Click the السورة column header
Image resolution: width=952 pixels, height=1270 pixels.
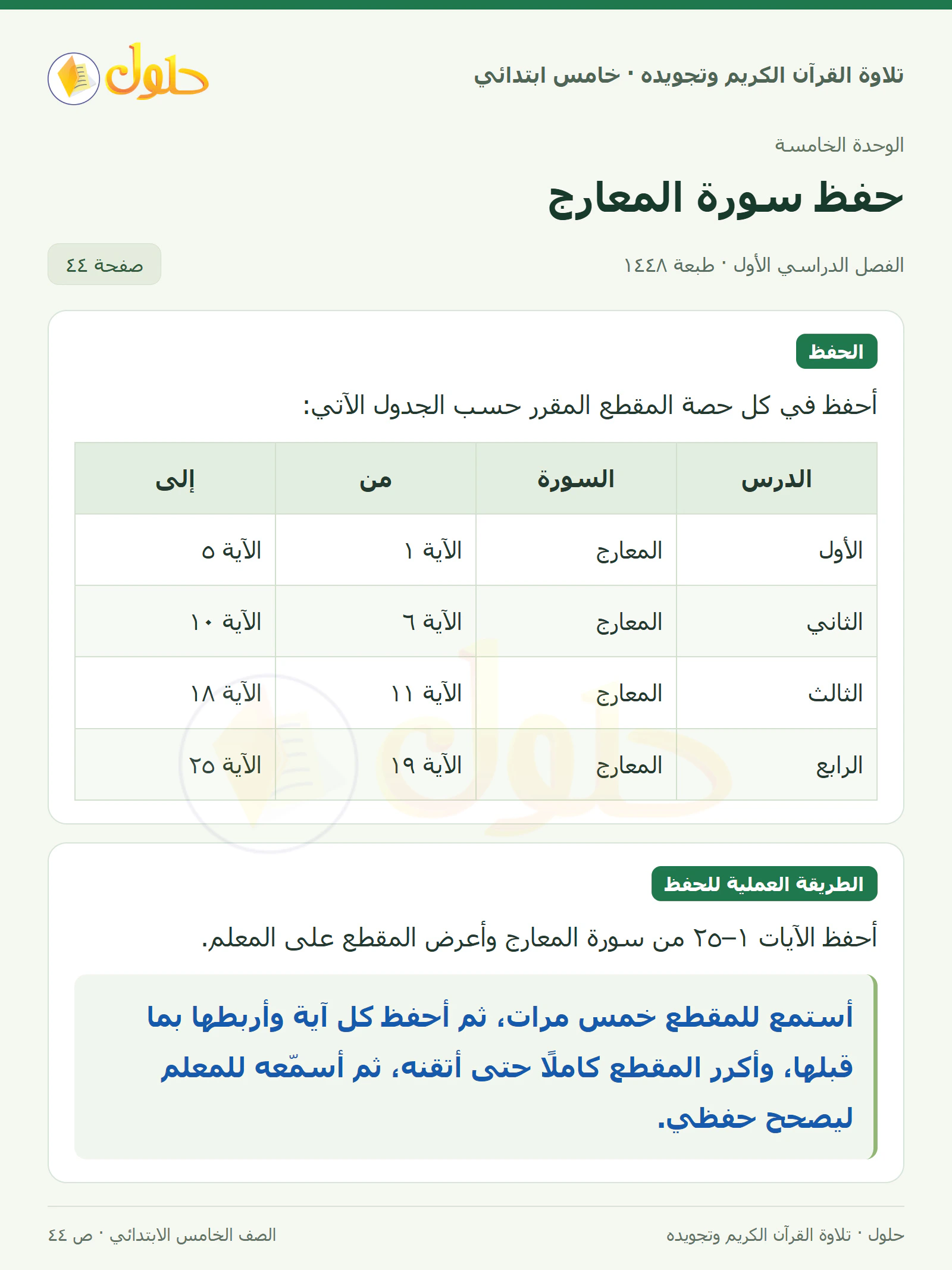576,478
